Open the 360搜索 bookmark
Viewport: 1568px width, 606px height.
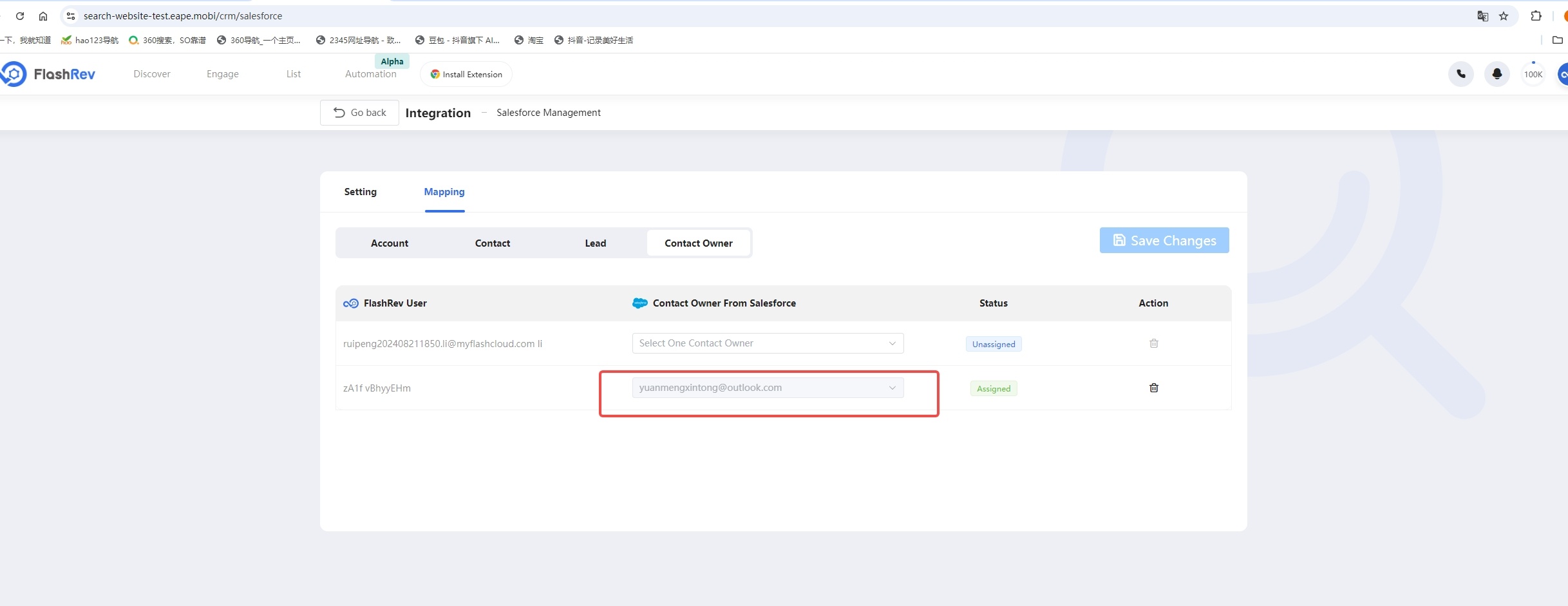click(x=167, y=40)
